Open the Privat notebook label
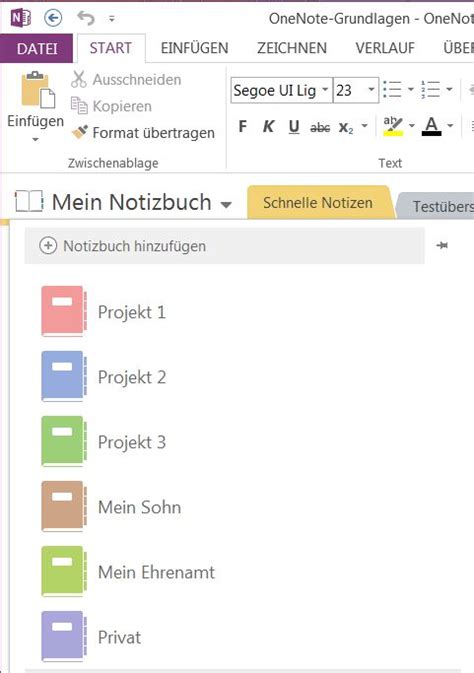The width and height of the screenshot is (474, 673). click(x=119, y=637)
